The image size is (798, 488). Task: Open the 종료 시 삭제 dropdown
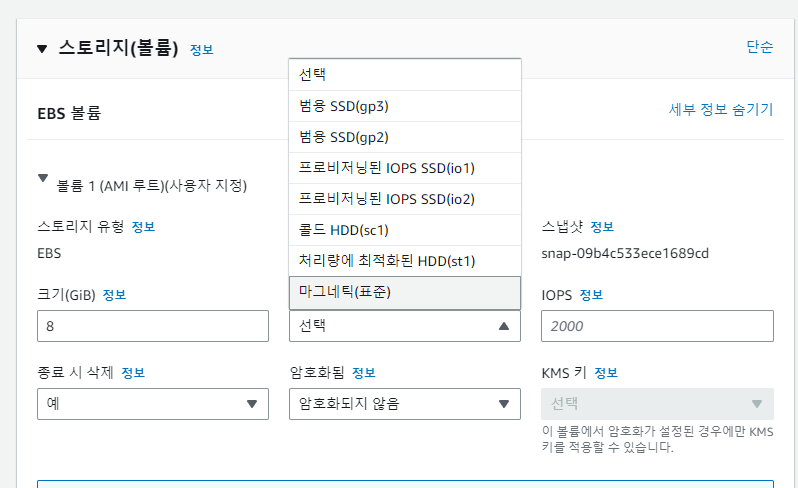click(x=152, y=404)
